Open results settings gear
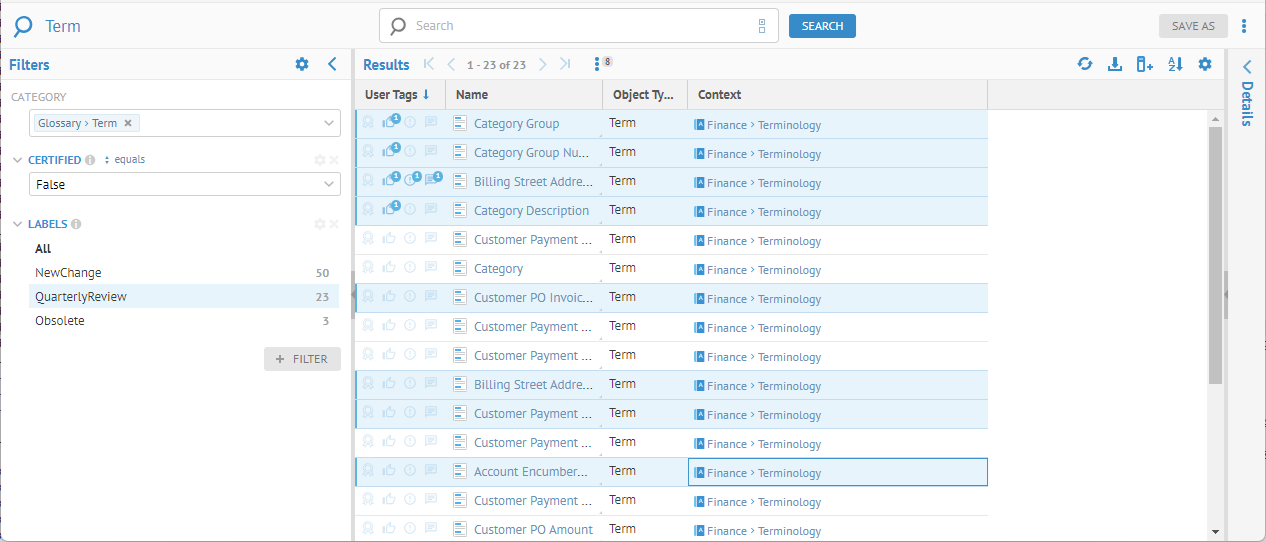This screenshot has width=1266, height=542. 1205,65
